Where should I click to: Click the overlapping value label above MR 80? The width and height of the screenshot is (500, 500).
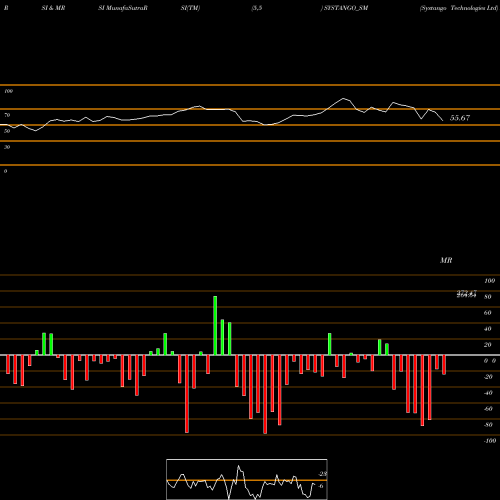click(x=466, y=294)
